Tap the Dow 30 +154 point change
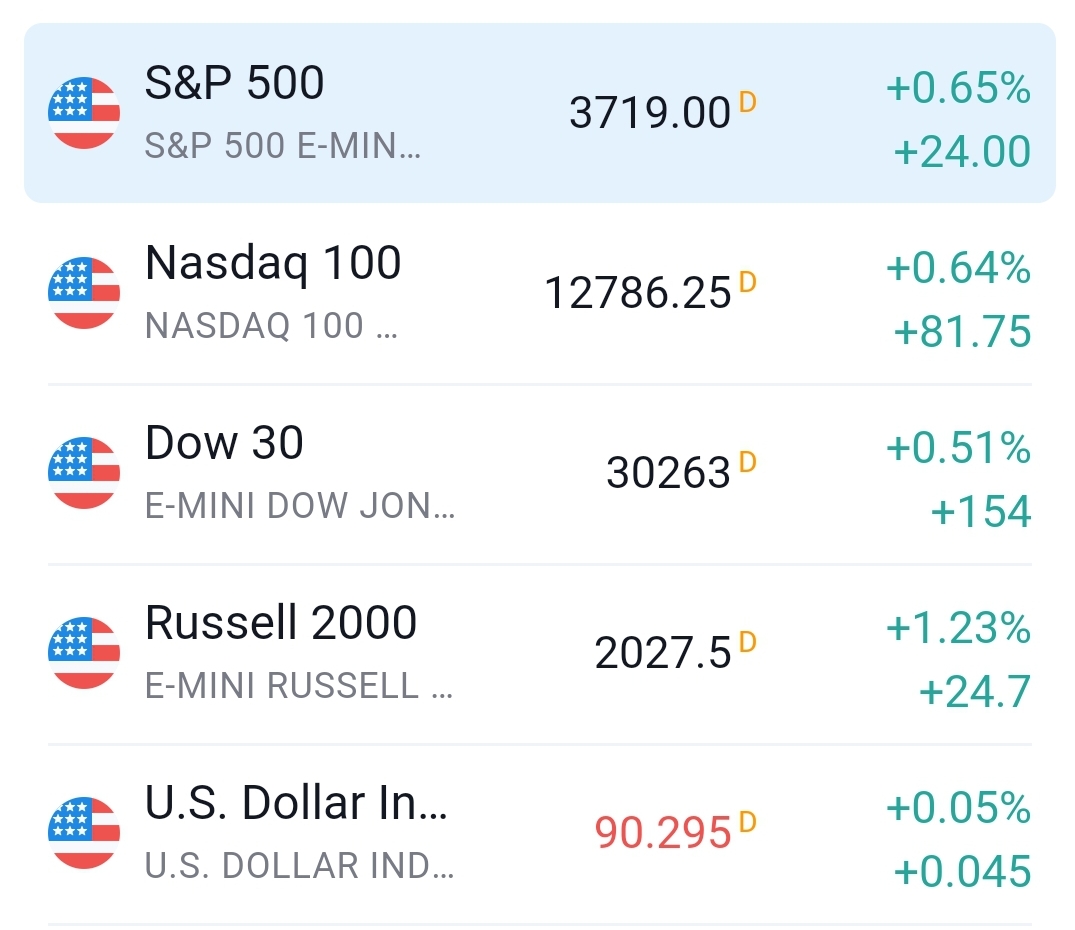 [x=980, y=512]
